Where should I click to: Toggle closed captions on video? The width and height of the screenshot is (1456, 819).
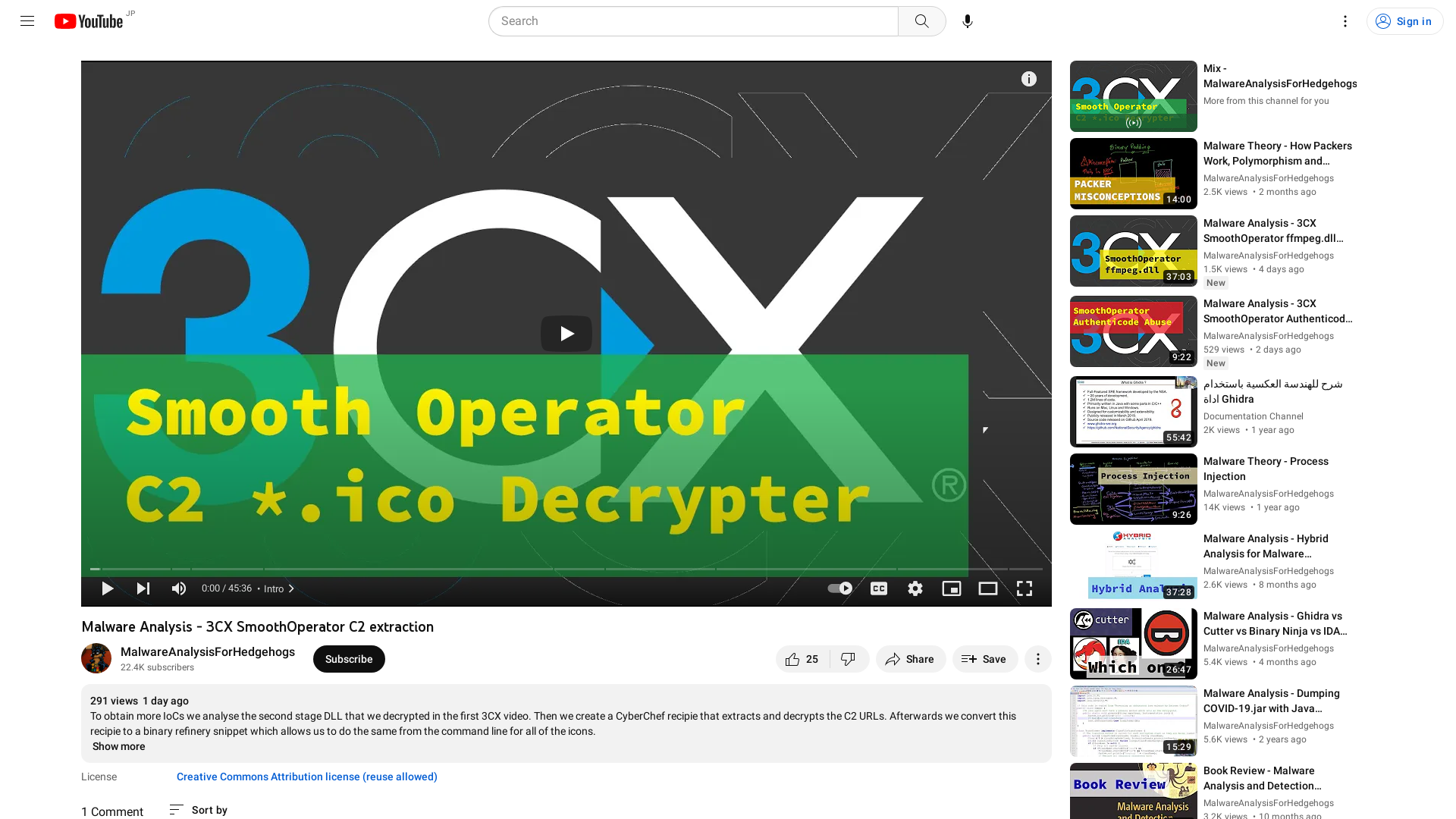click(879, 588)
